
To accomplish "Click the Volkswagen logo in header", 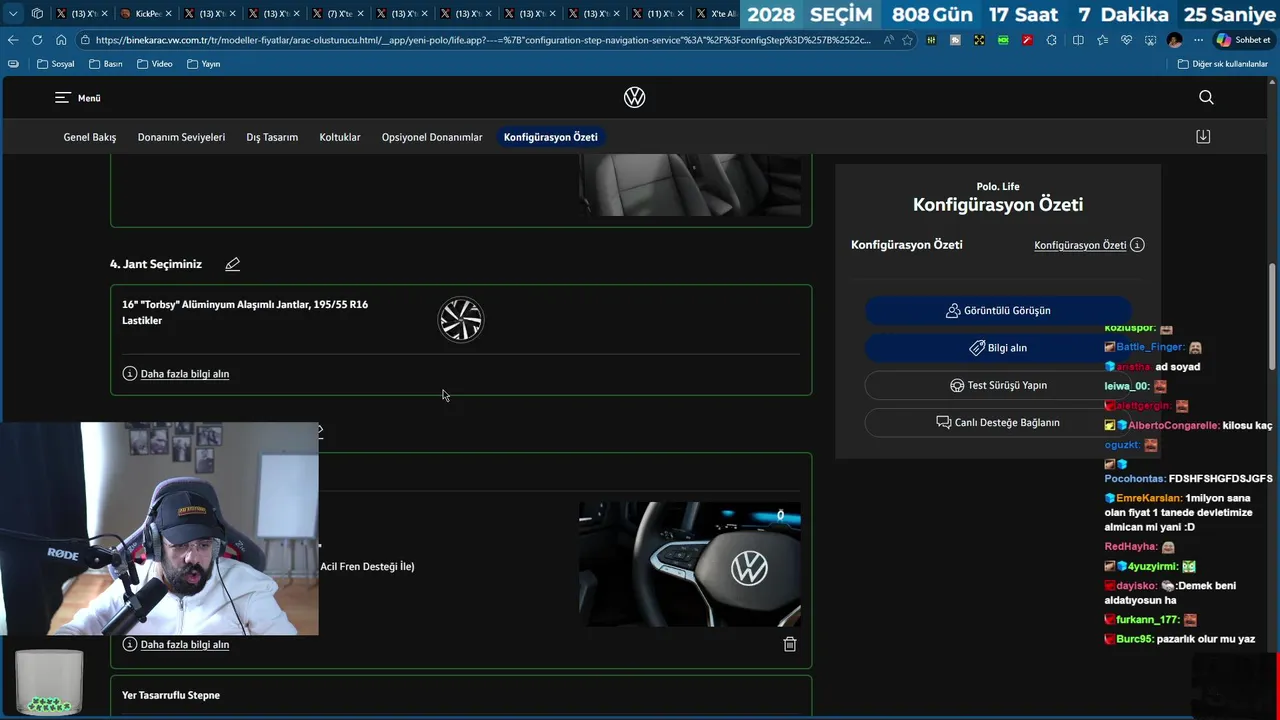I will [x=634, y=97].
